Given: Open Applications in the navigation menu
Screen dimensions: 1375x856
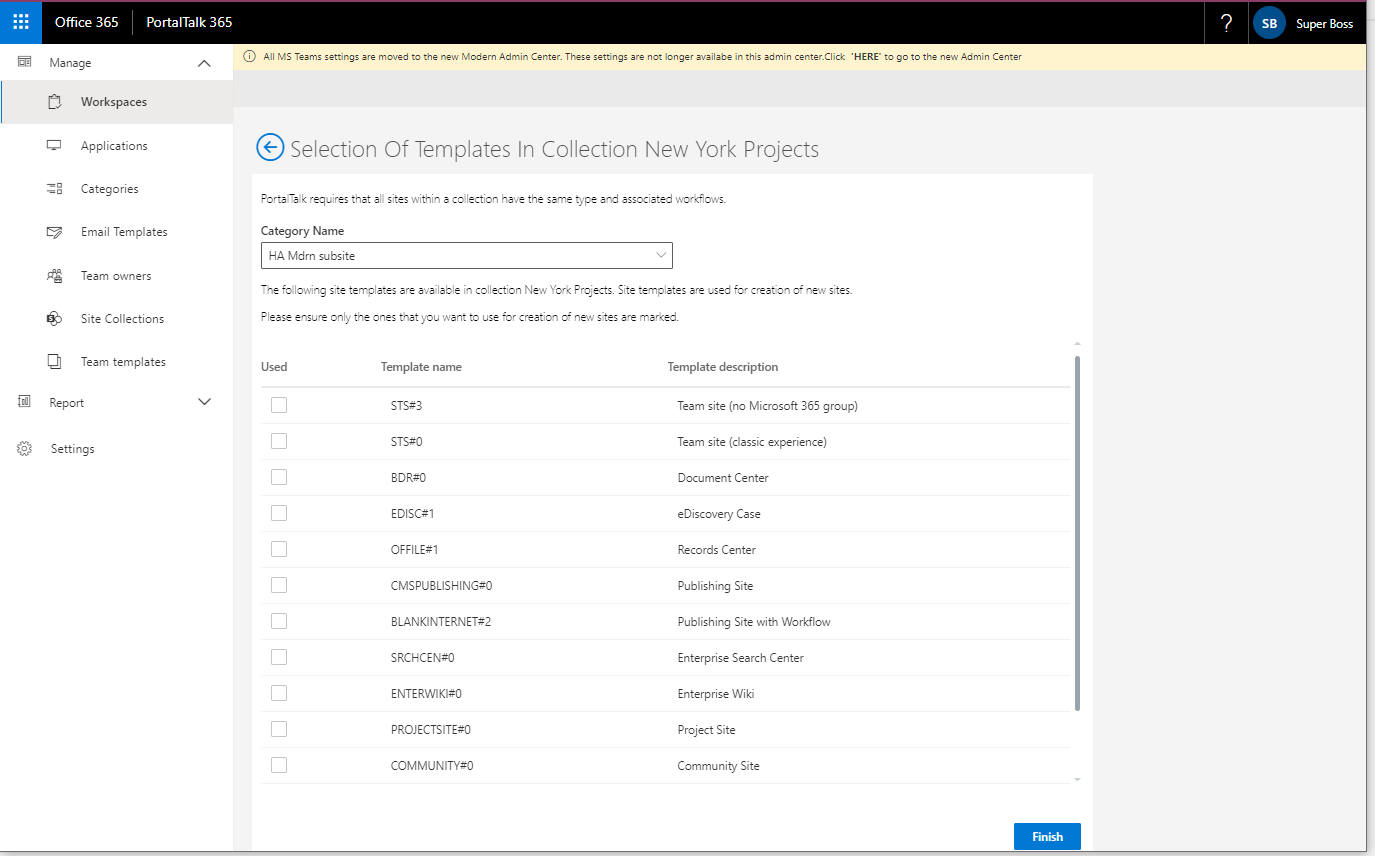Looking at the screenshot, I should pyautogui.click(x=114, y=146).
